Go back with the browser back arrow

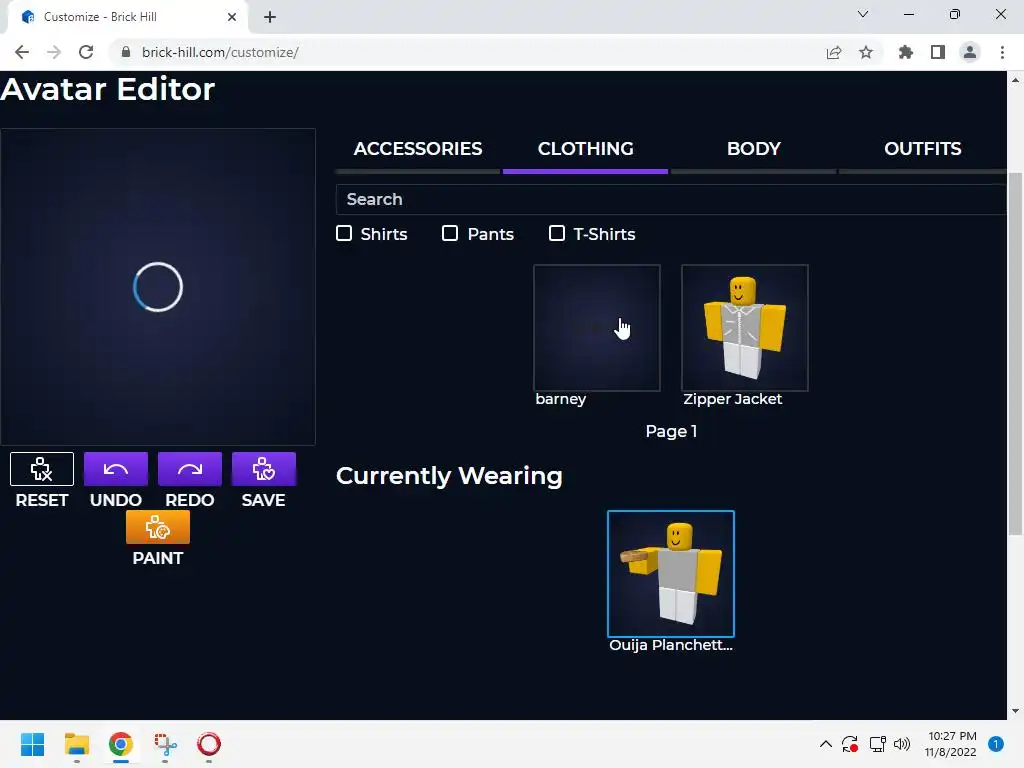pos(22,52)
